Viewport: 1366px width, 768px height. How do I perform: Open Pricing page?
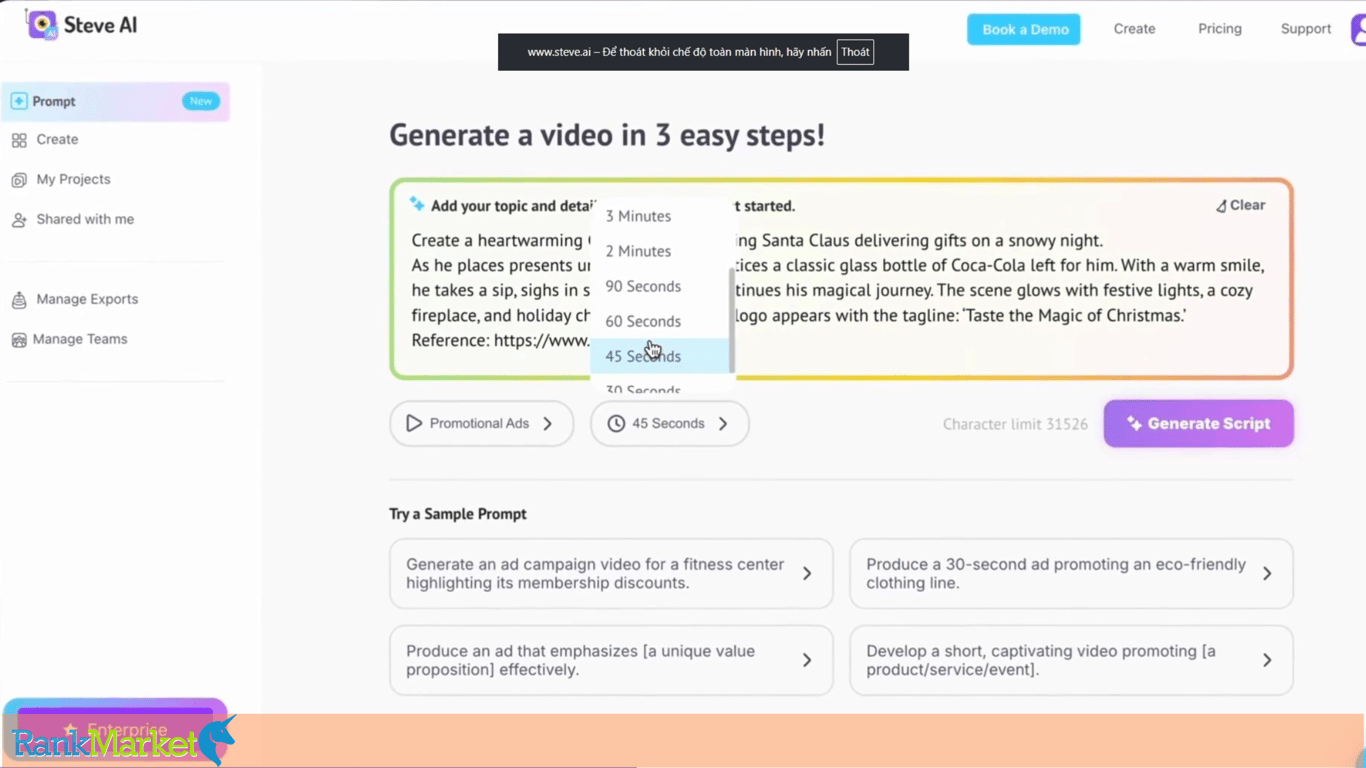click(x=1220, y=29)
